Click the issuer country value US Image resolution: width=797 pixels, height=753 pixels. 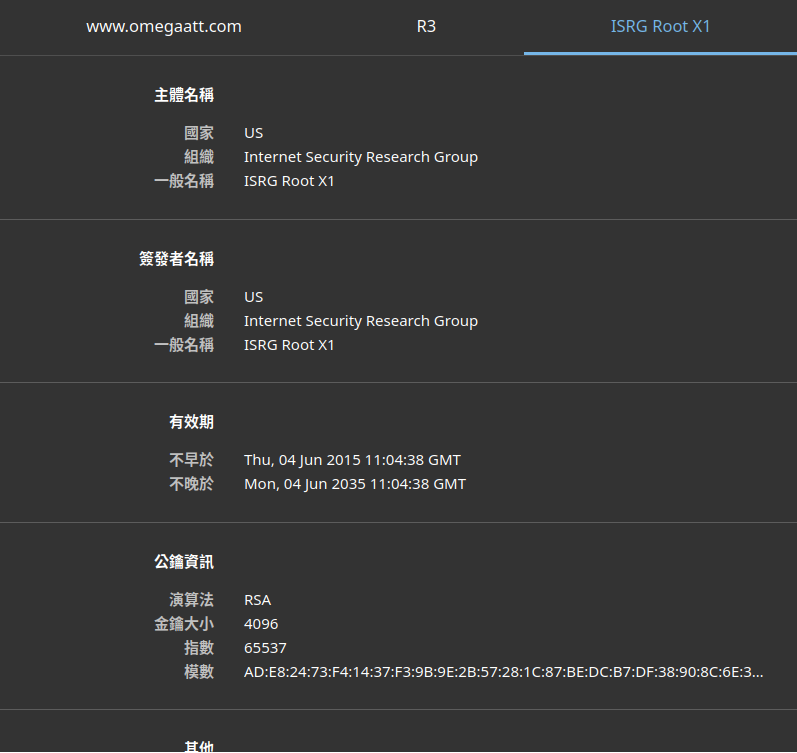pyautogui.click(x=254, y=297)
